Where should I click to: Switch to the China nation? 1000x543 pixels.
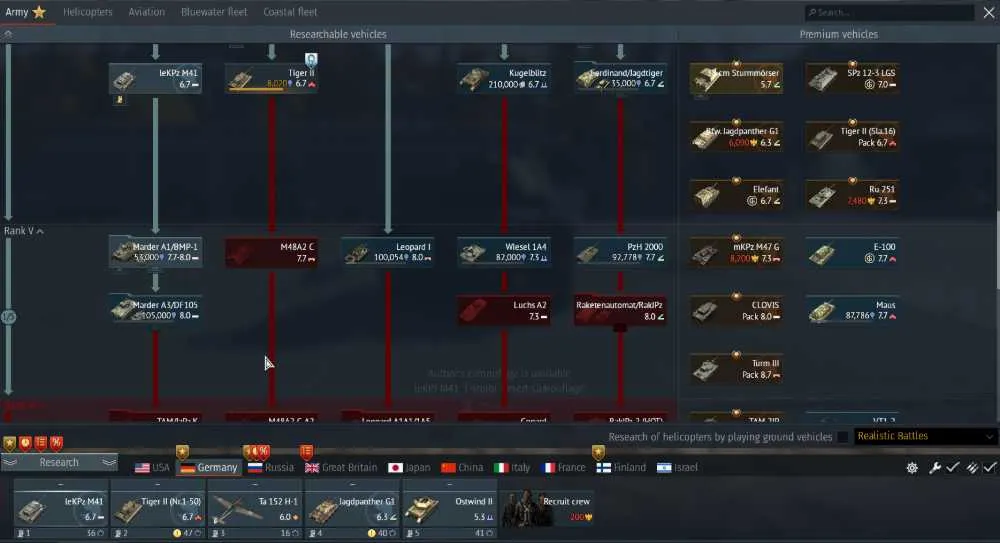click(462, 468)
